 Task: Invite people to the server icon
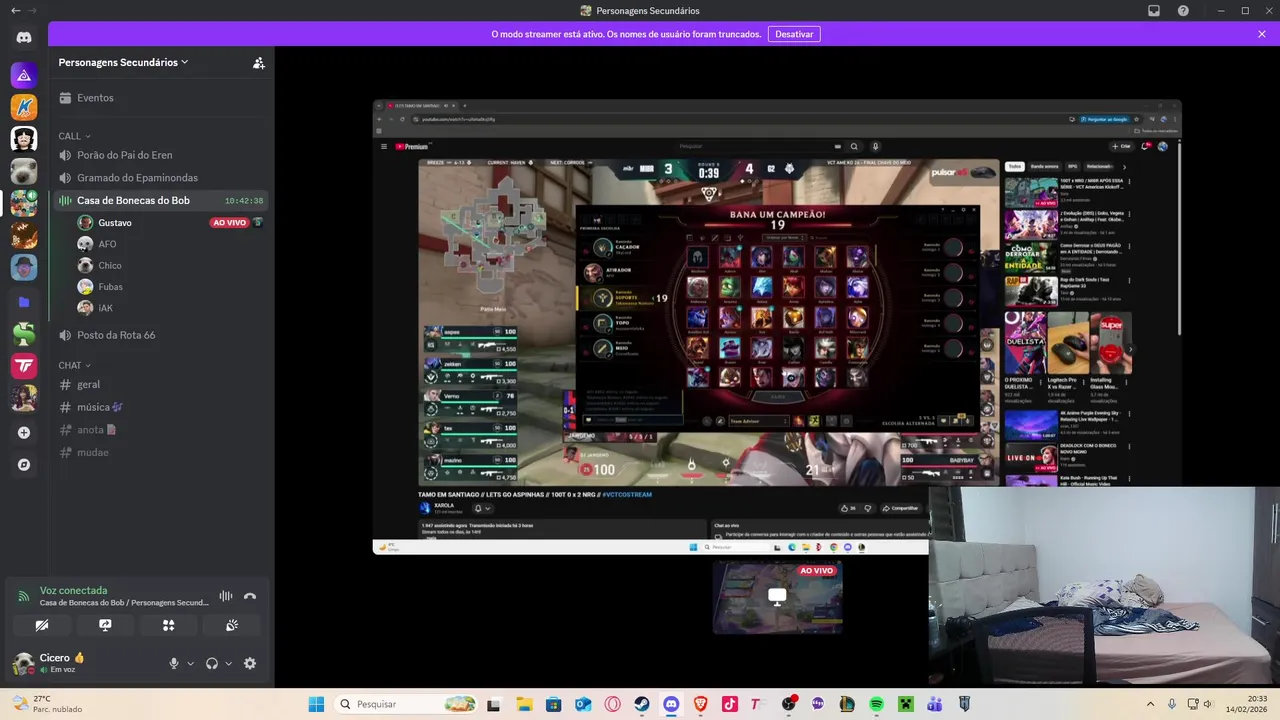259,62
